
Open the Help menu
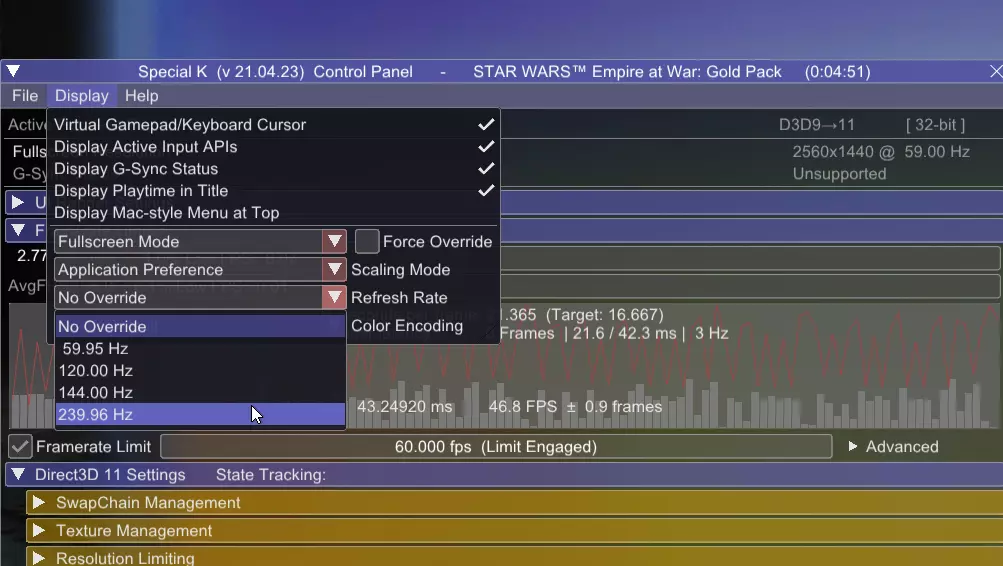coord(141,96)
